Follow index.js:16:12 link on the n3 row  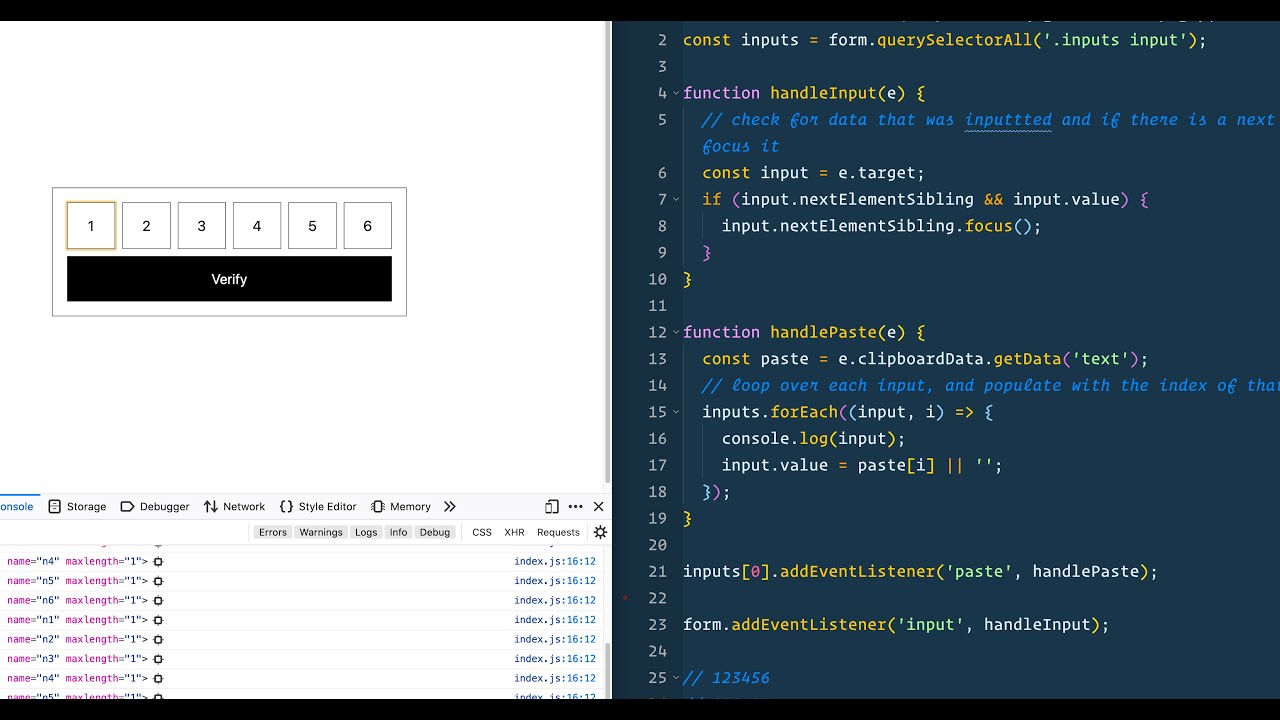555,659
